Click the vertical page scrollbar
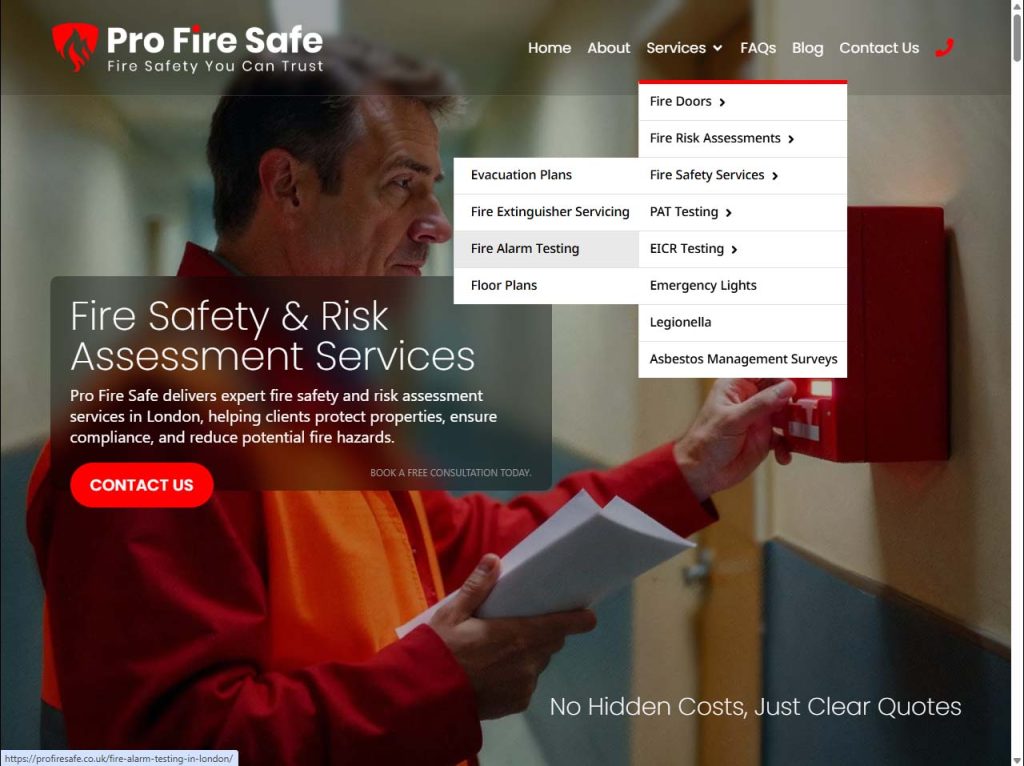 point(1017,383)
